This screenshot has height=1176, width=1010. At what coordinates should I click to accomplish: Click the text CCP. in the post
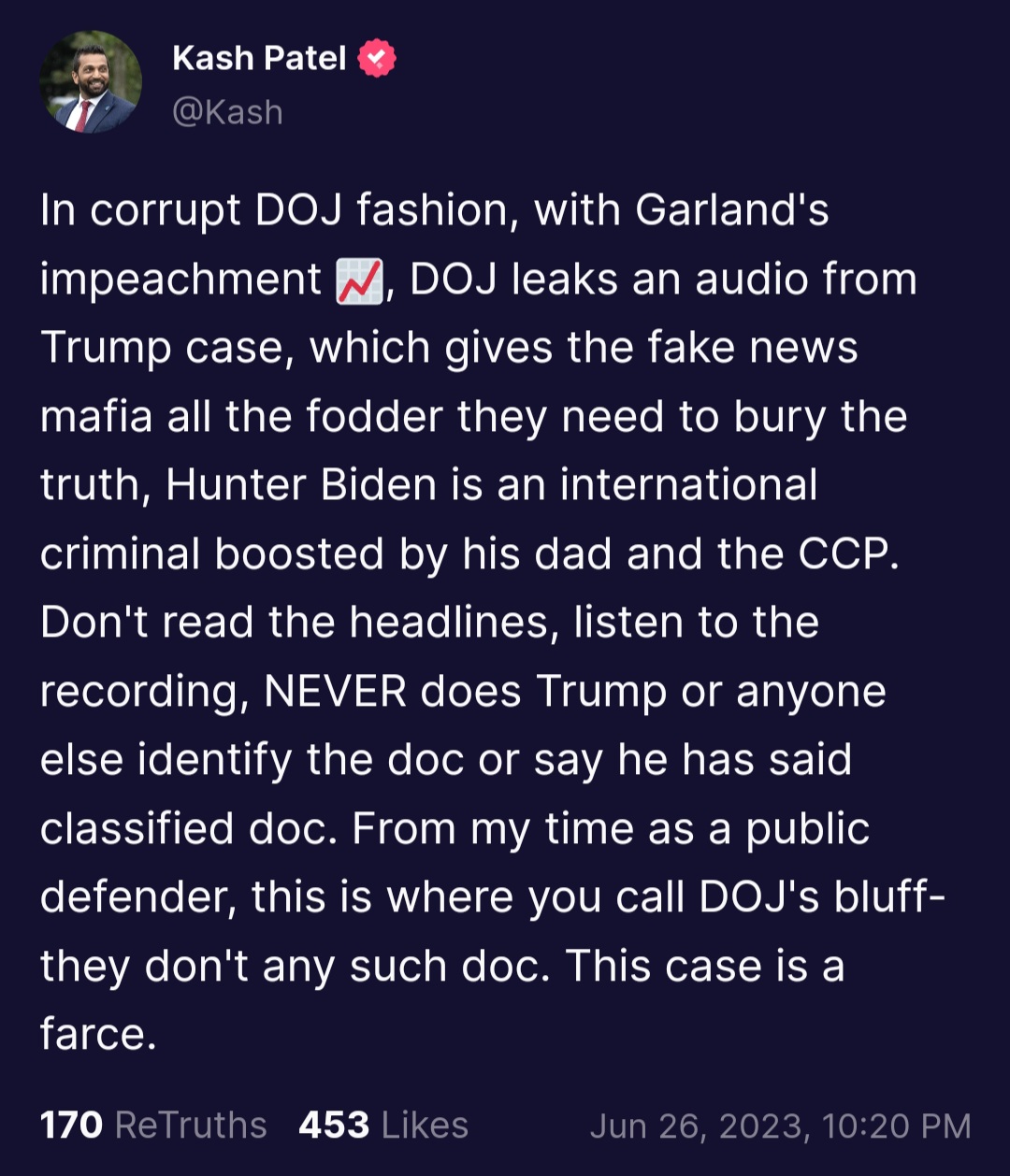(848, 554)
